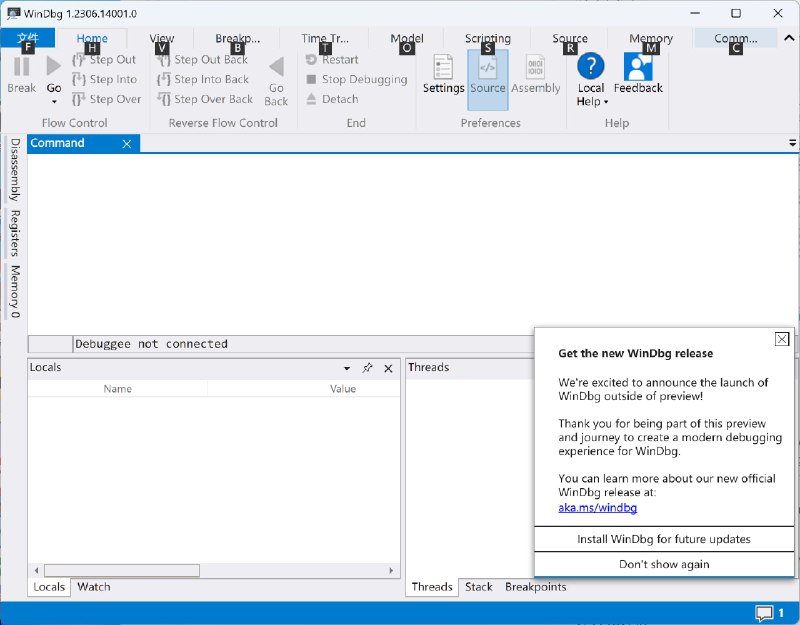Close the Locals panel
This screenshot has height=625, width=800.
(x=388, y=368)
